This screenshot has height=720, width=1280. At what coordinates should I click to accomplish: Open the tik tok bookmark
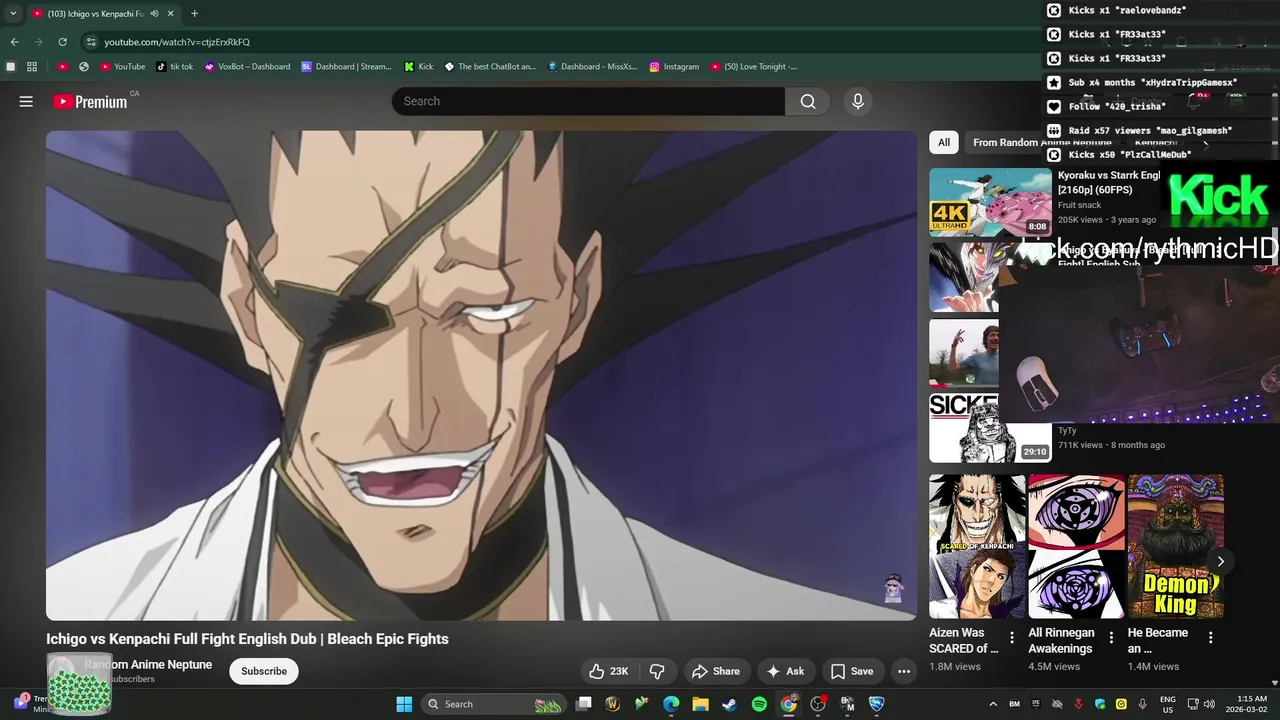click(174, 67)
